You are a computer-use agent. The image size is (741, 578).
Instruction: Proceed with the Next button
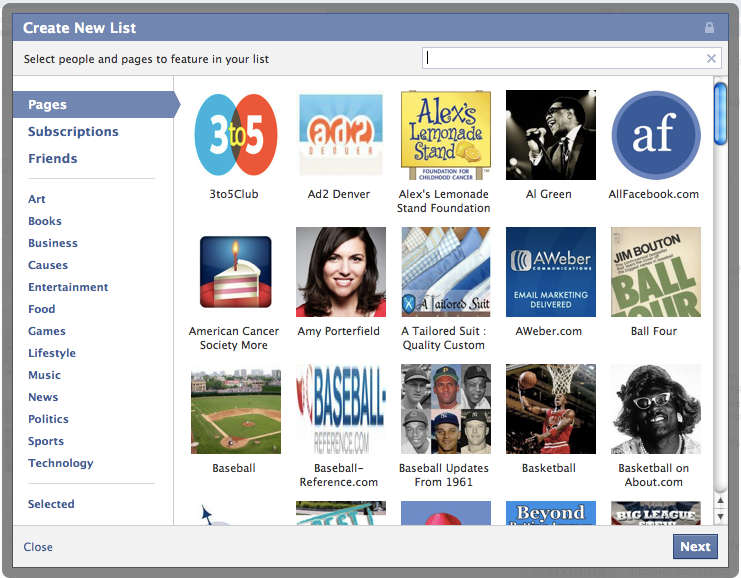695,546
